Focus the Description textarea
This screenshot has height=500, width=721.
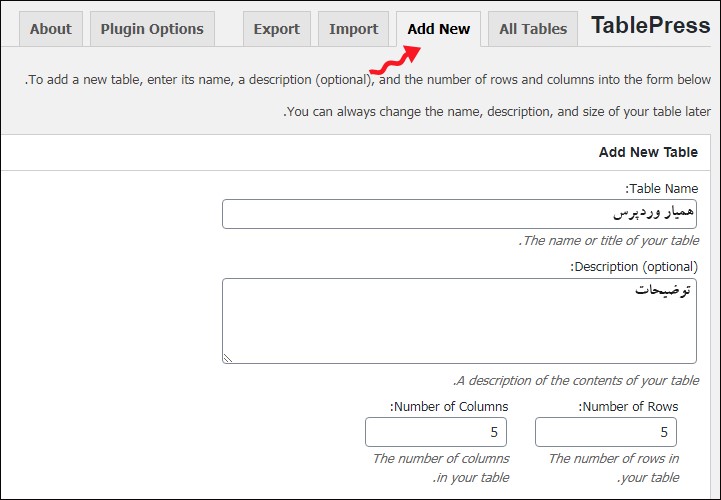point(459,321)
